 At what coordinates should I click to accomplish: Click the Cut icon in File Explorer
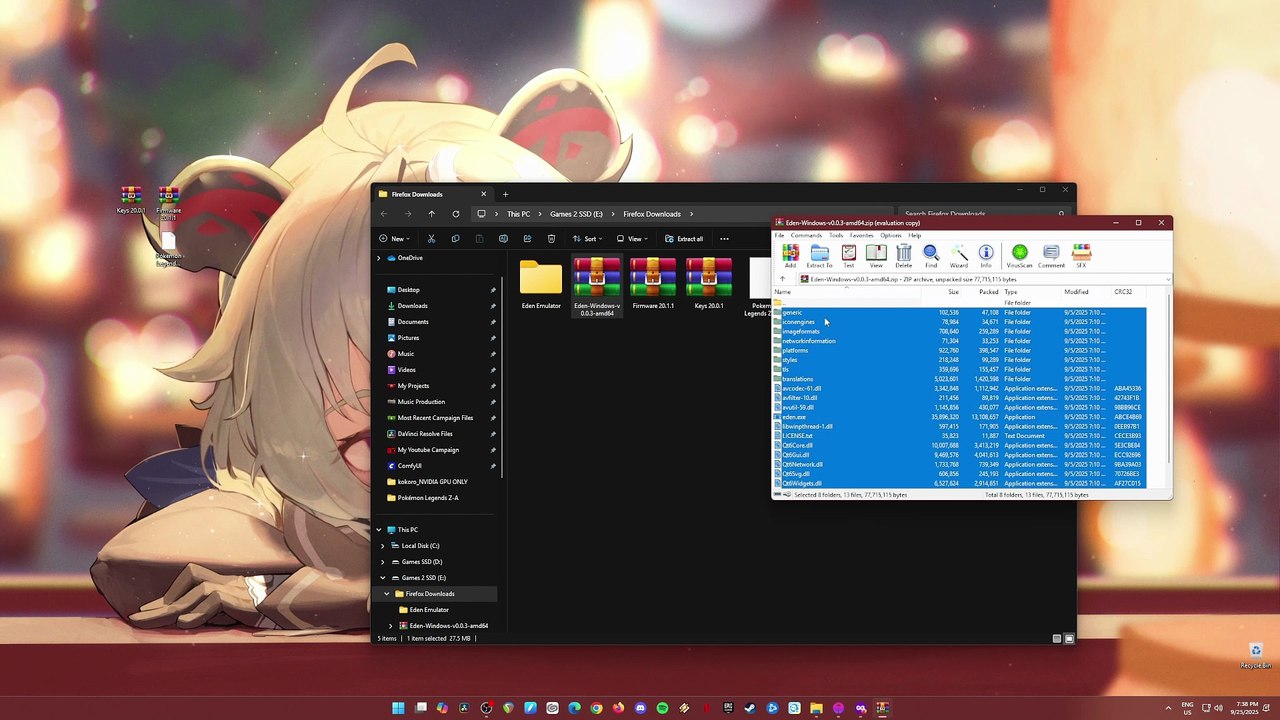(x=431, y=239)
